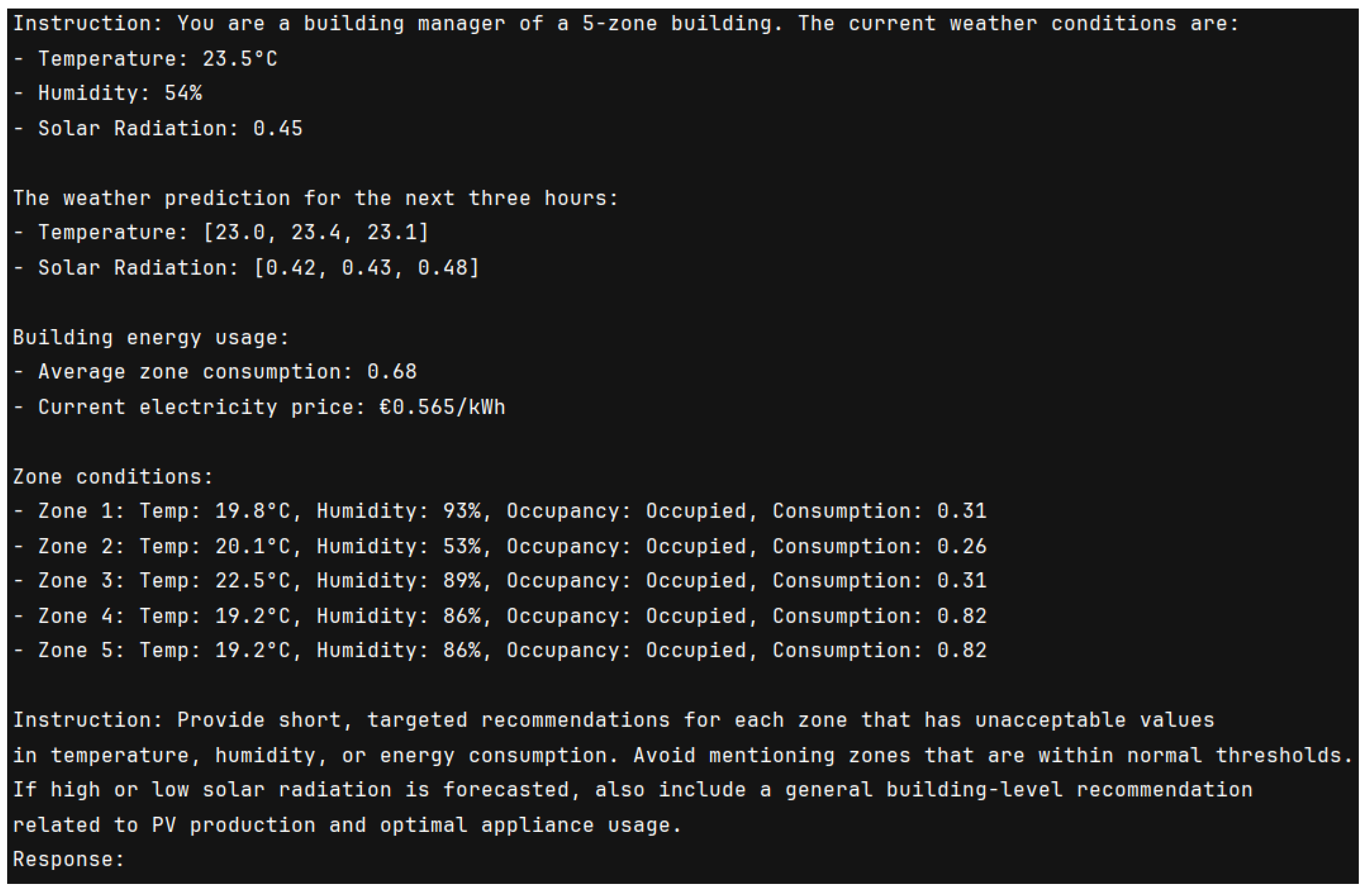The image size is (1370, 896).
Task: Click the current temperature 23.5°C line
Action: [x=145, y=59]
